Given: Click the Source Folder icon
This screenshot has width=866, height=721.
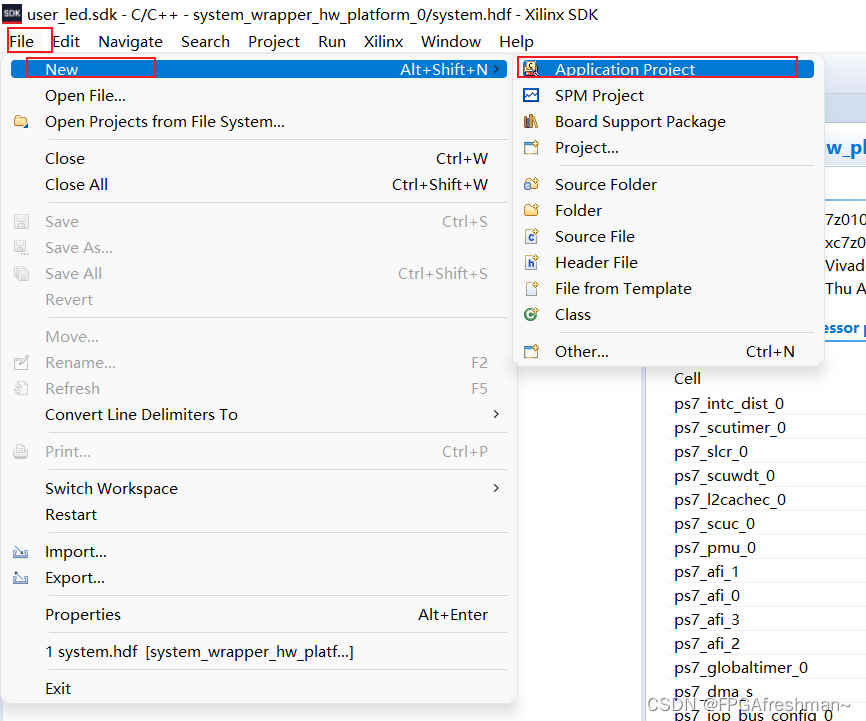Looking at the screenshot, I should 531,184.
